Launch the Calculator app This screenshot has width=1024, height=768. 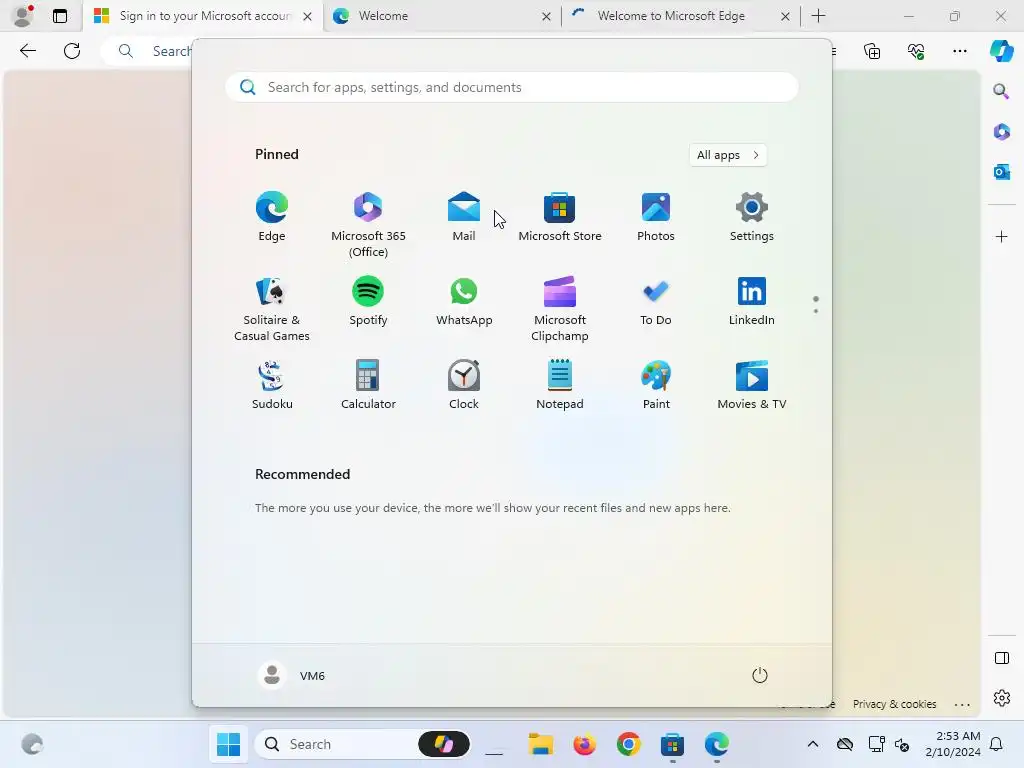coord(368,385)
